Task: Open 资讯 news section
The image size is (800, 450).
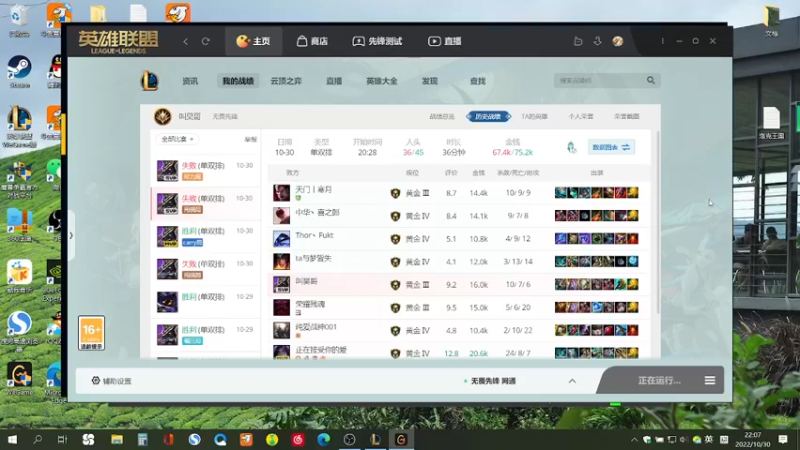Action: pos(190,81)
